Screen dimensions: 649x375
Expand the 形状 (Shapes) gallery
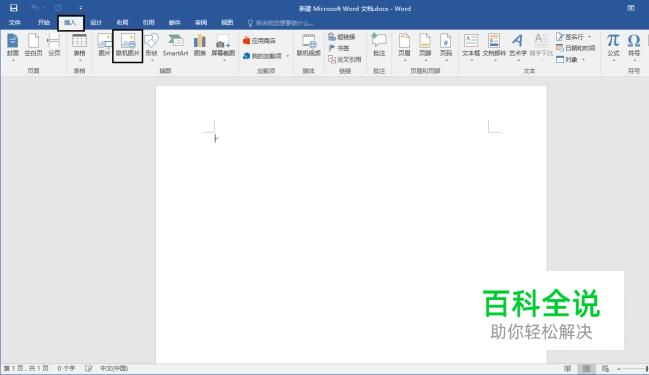(151, 47)
